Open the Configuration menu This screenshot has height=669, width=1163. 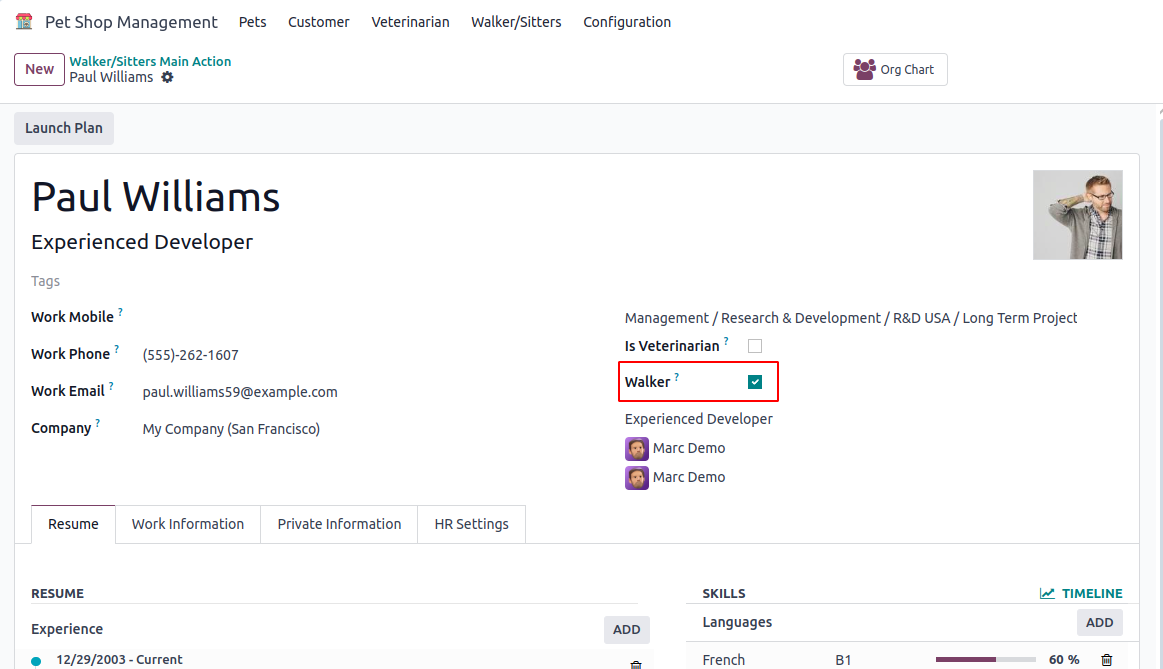pos(627,22)
